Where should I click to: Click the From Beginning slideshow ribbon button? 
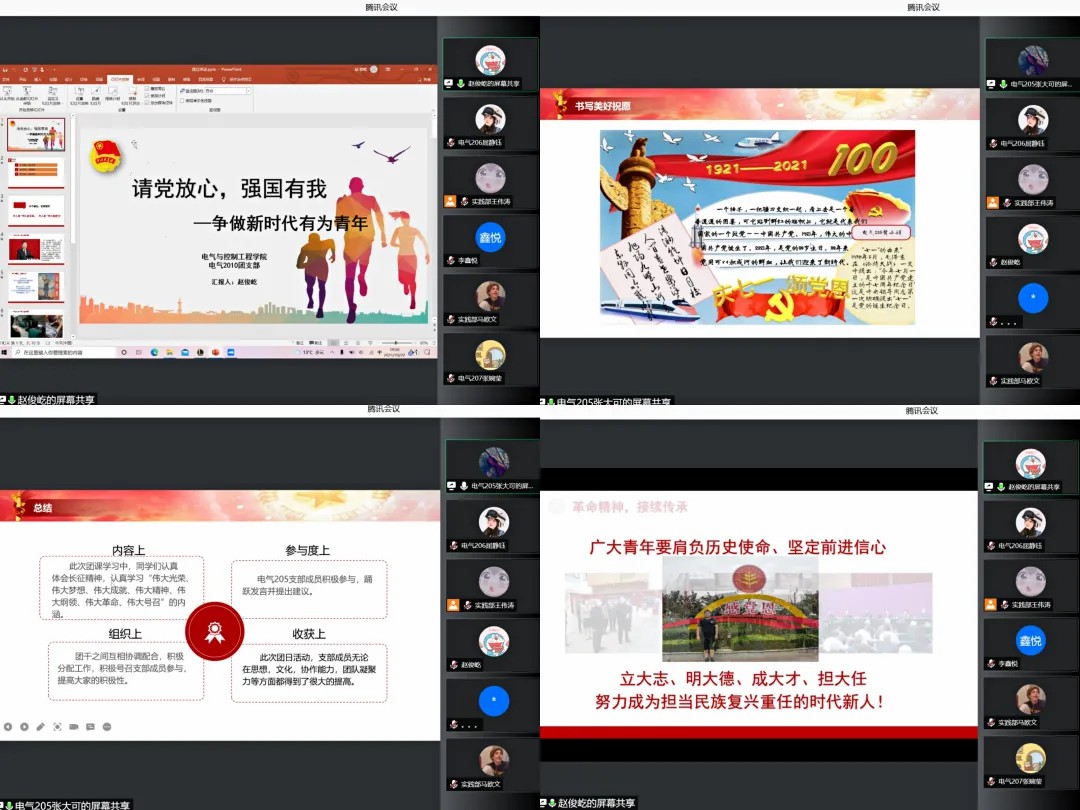click(7, 94)
